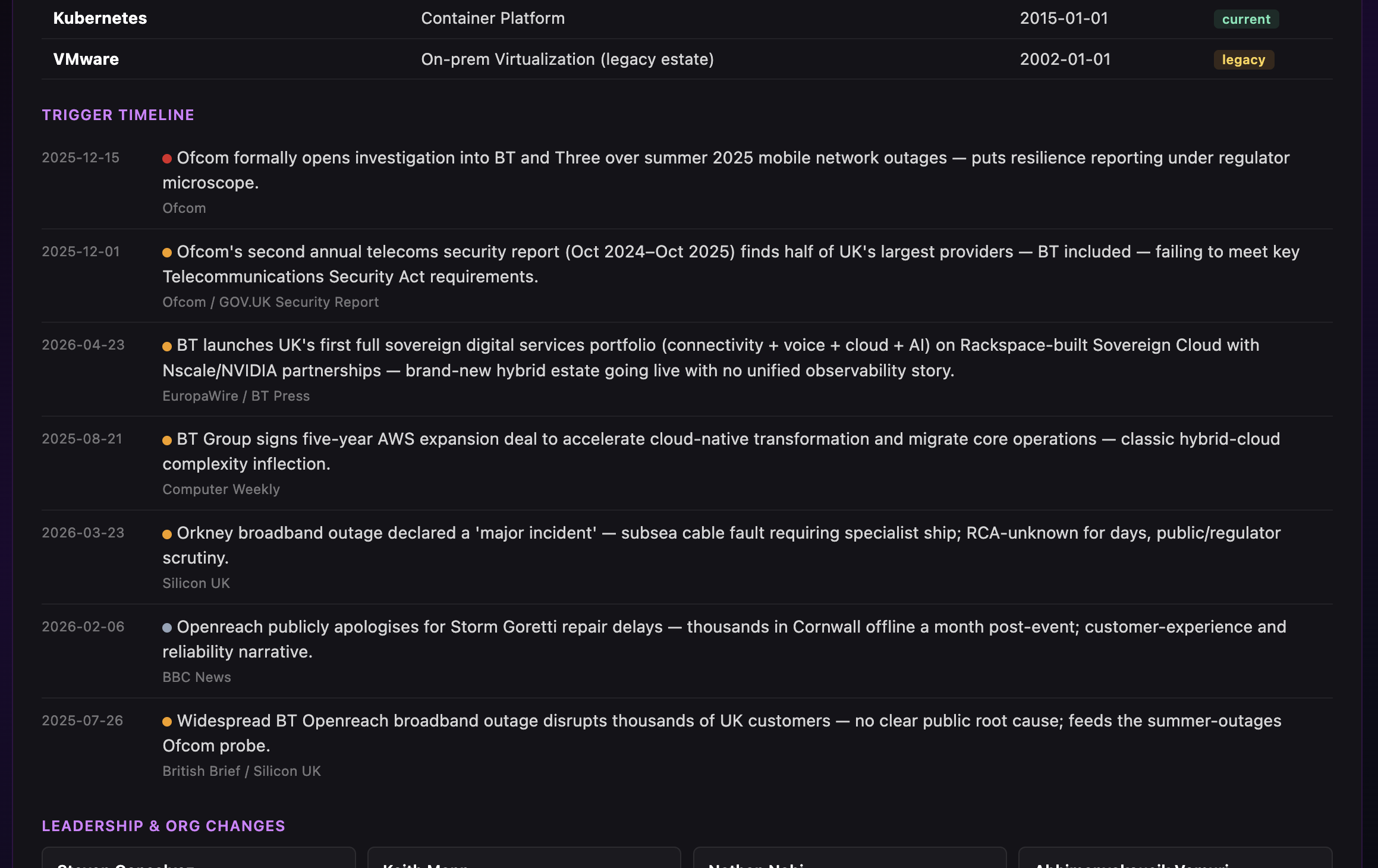
Task: Select the Container Platform cell
Action: click(x=493, y=18)
